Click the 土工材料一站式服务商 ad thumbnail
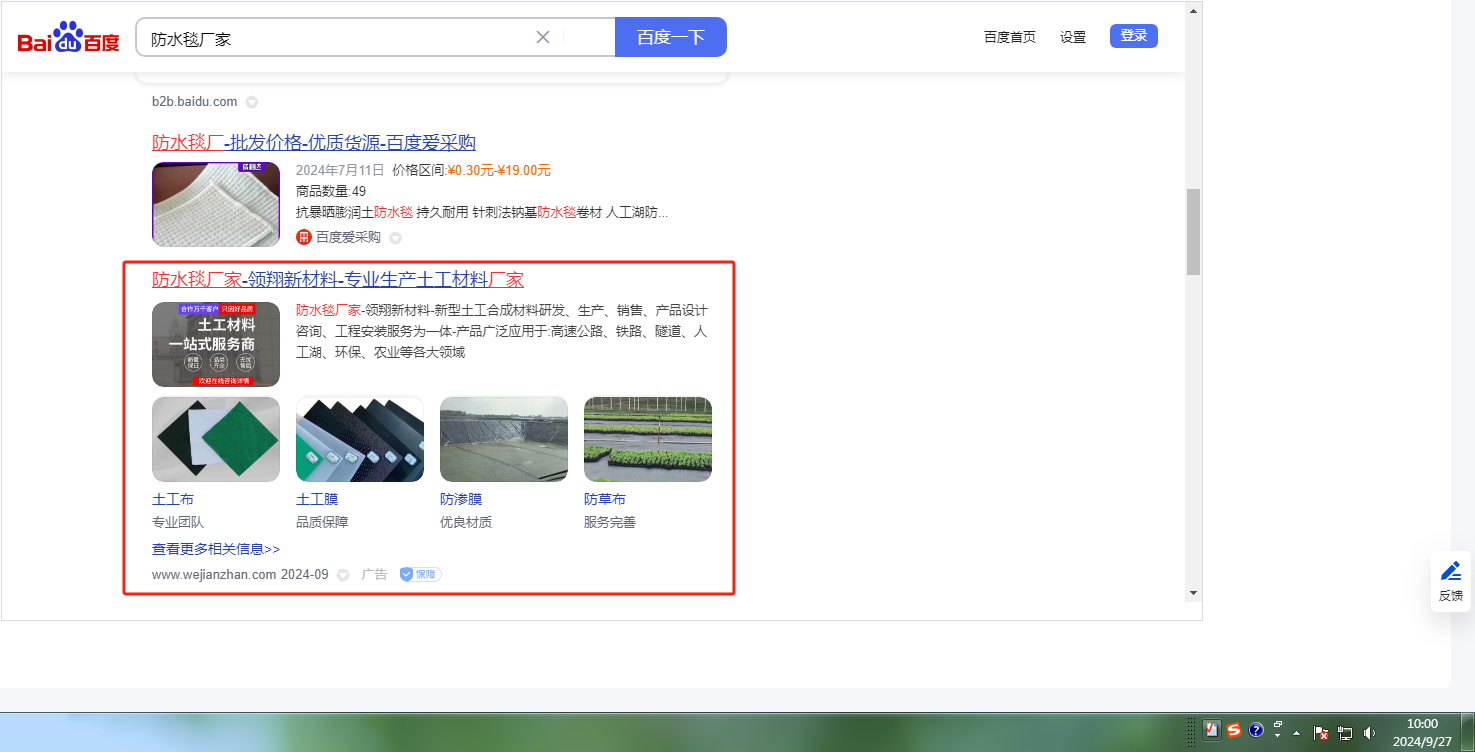Image resolution: width=1475 pixels, height=752 pixels. coord(216,344)
